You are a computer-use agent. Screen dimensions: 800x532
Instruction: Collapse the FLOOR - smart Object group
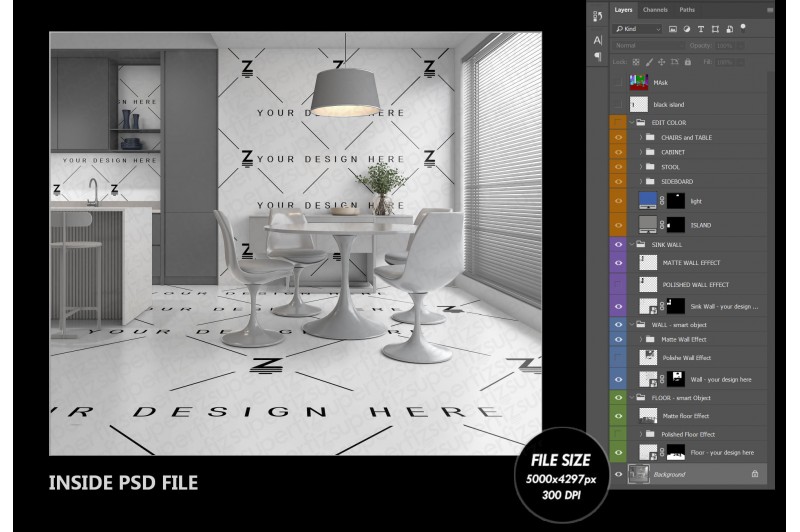632,397
